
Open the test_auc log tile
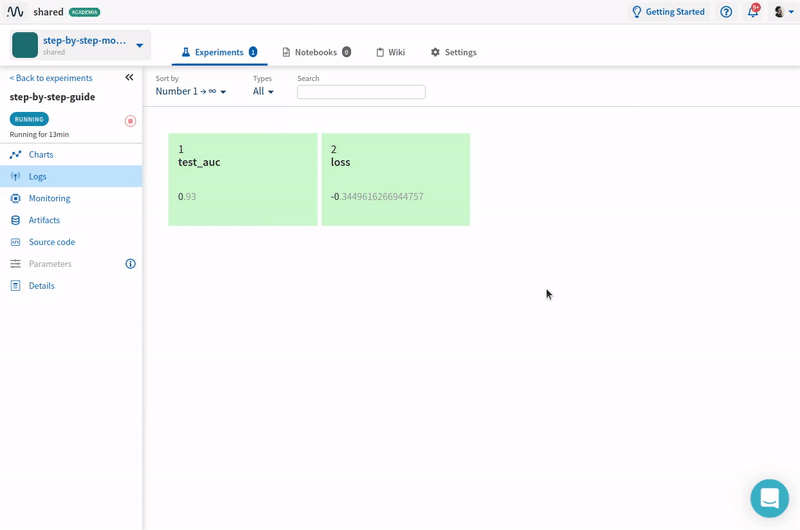tap(243, 180)
